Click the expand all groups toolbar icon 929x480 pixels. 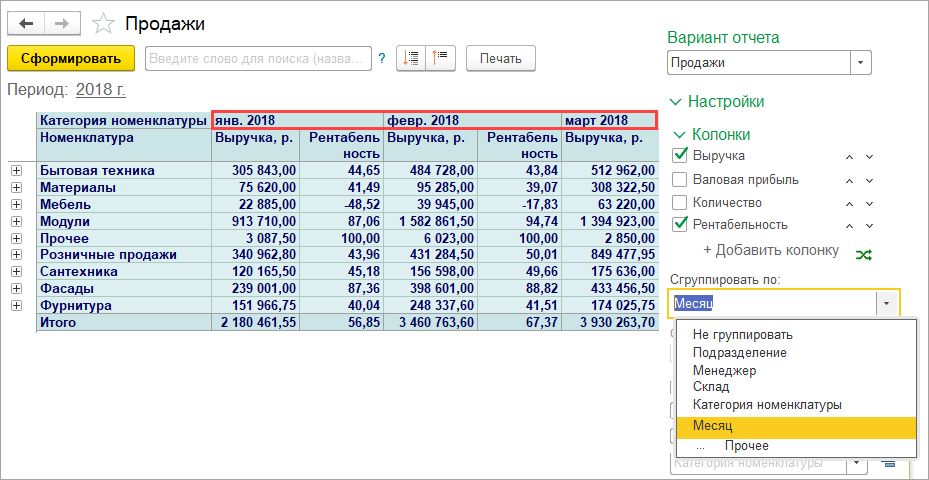(x=410, y=59)
